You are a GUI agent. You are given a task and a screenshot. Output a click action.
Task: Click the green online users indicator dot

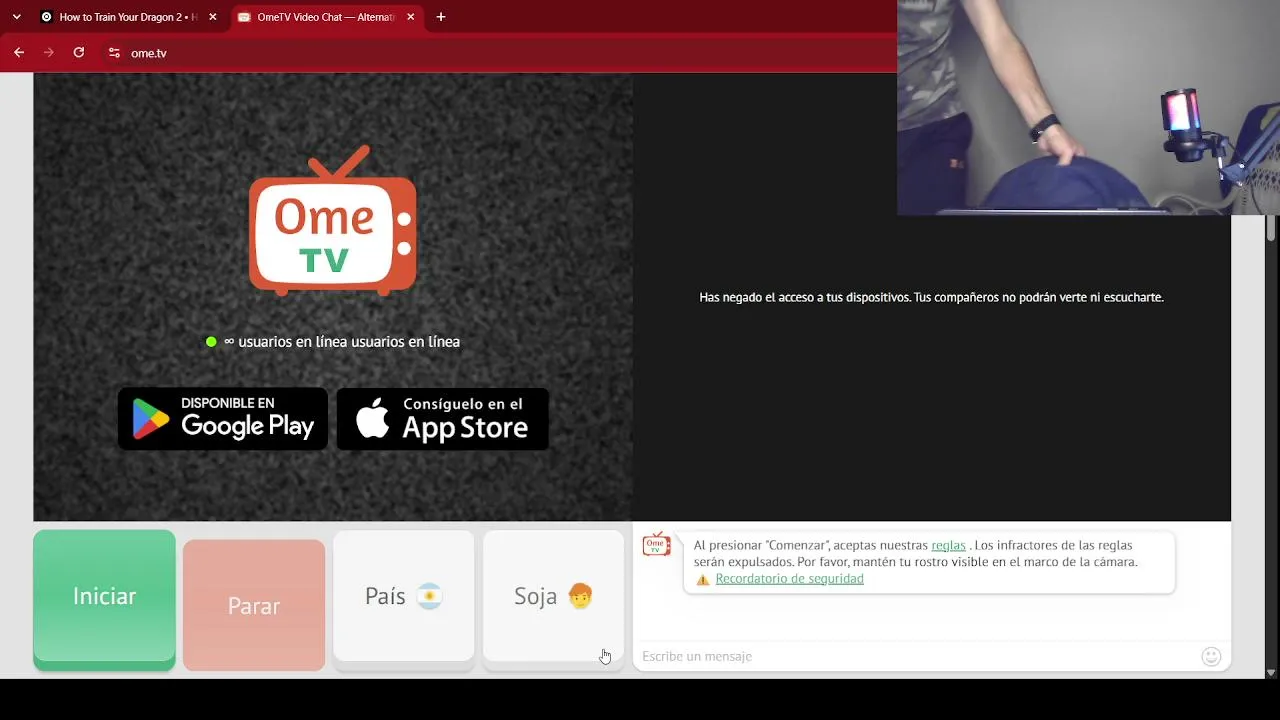pyautogui.click(x=211, y=342)
